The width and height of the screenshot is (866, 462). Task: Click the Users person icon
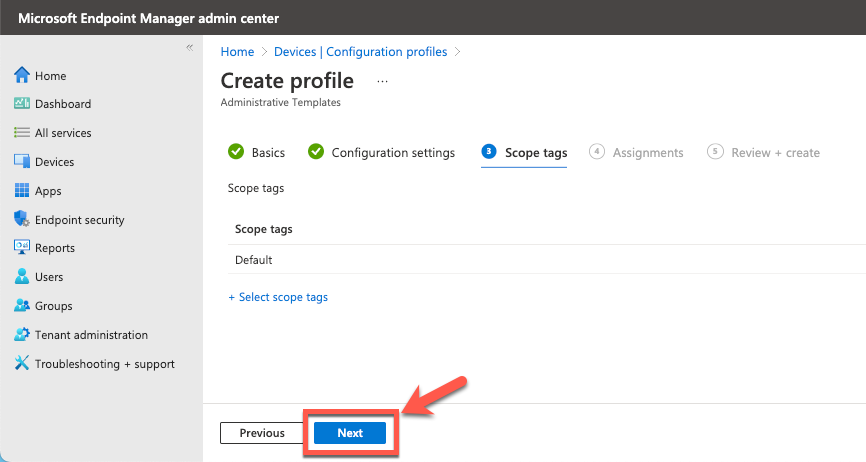[x=22, y=277]
